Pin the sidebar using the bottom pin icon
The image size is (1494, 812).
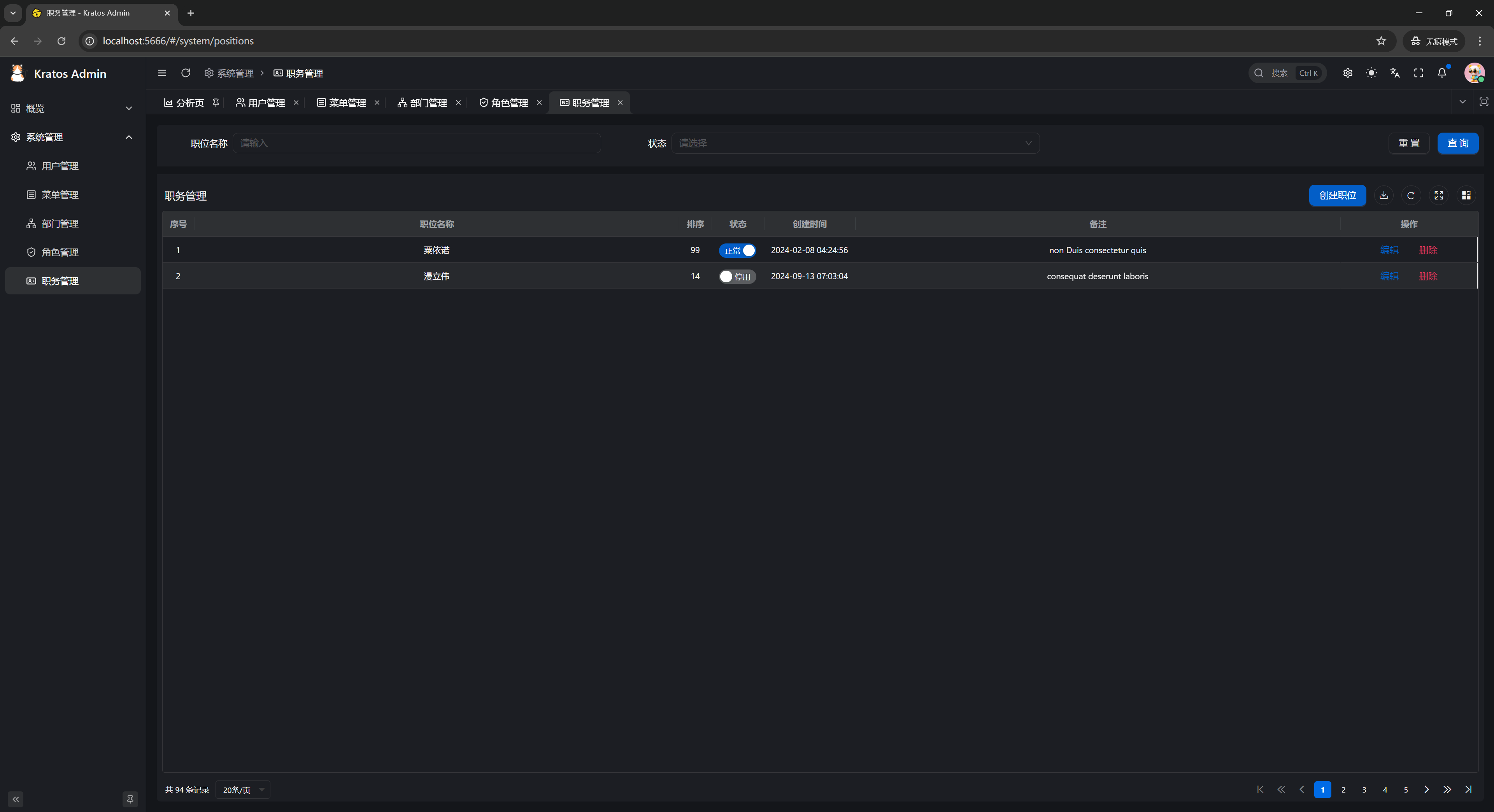[130, 799]
